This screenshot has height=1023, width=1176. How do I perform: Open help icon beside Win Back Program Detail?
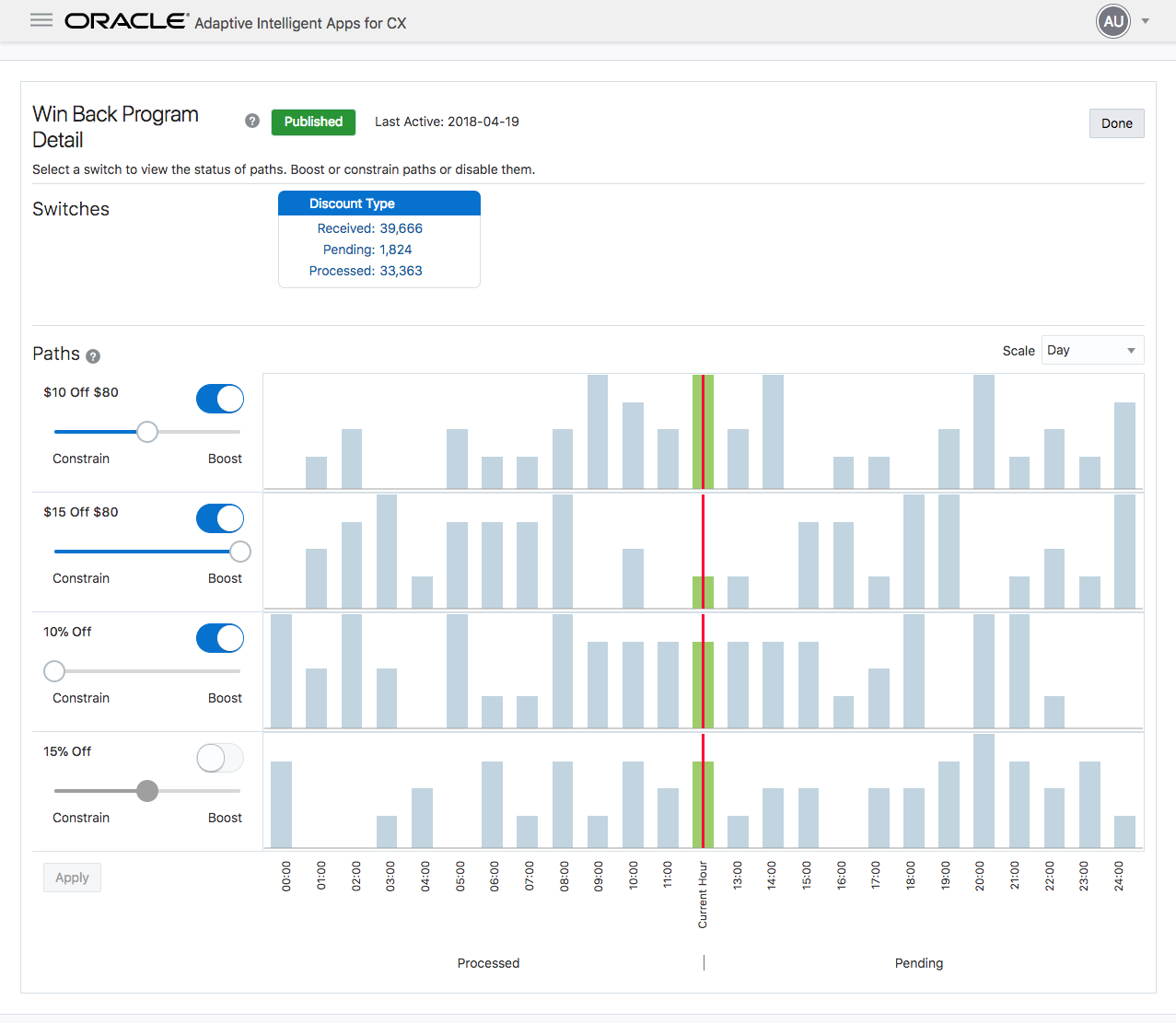pyautogui.click(x=252, y=121)
